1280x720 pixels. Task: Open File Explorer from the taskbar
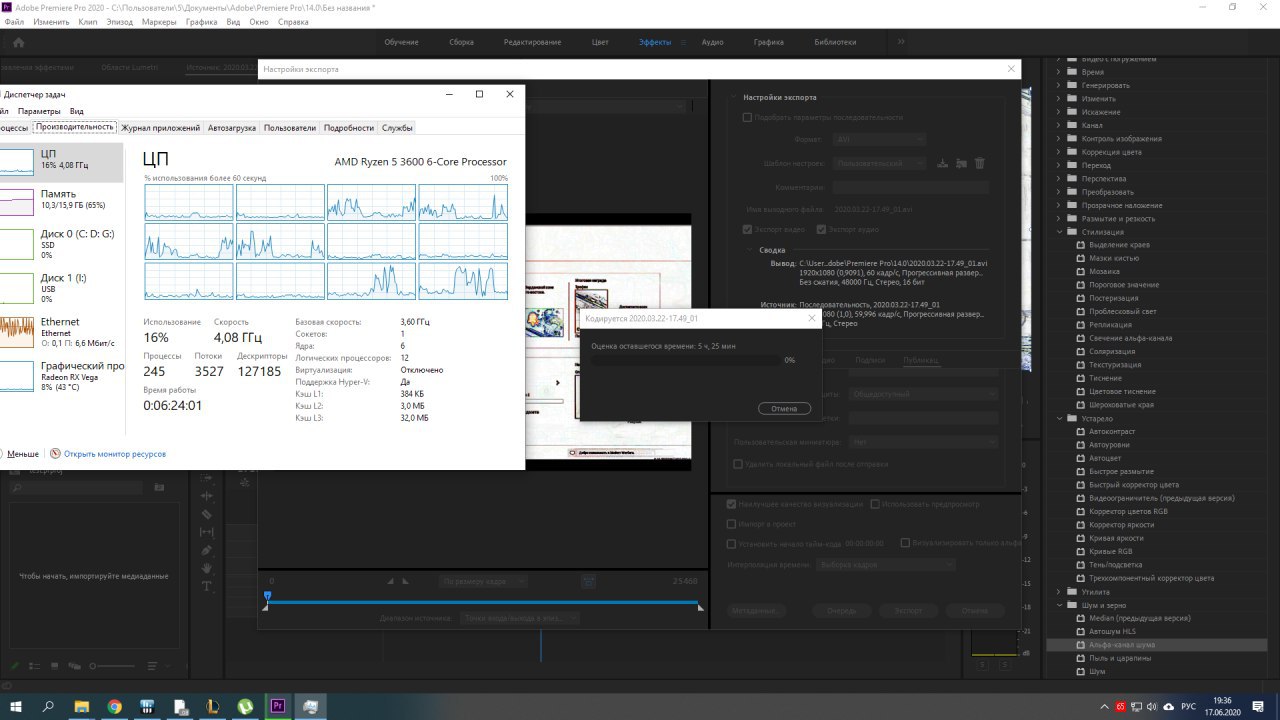tap(82, 706)
